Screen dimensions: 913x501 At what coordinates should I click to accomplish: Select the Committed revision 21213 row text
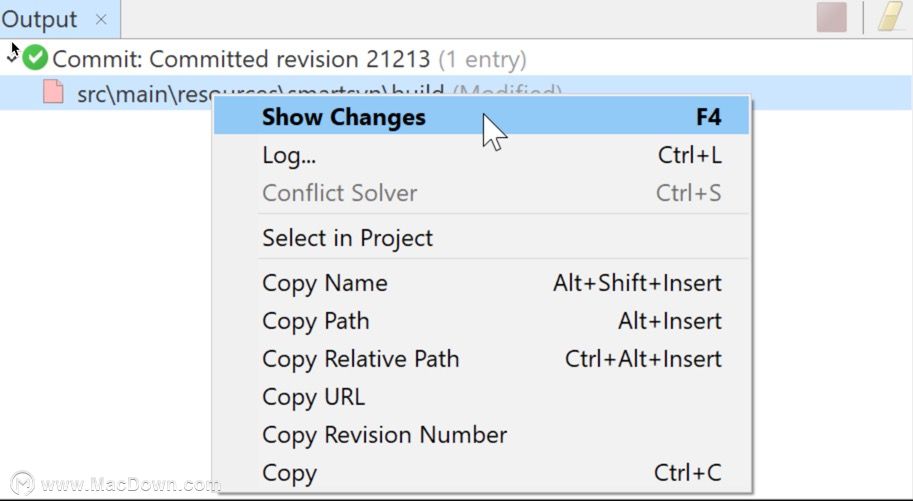tap(240, 59)
